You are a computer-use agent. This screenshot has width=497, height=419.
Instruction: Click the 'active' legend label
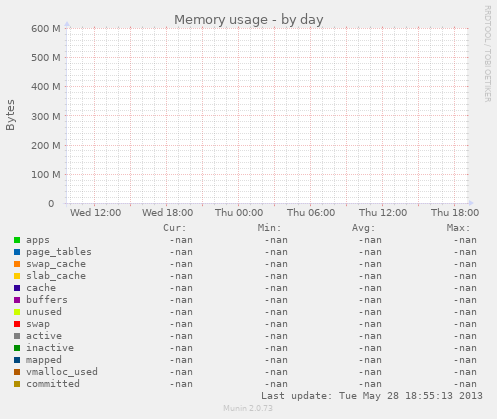[44, 336]
